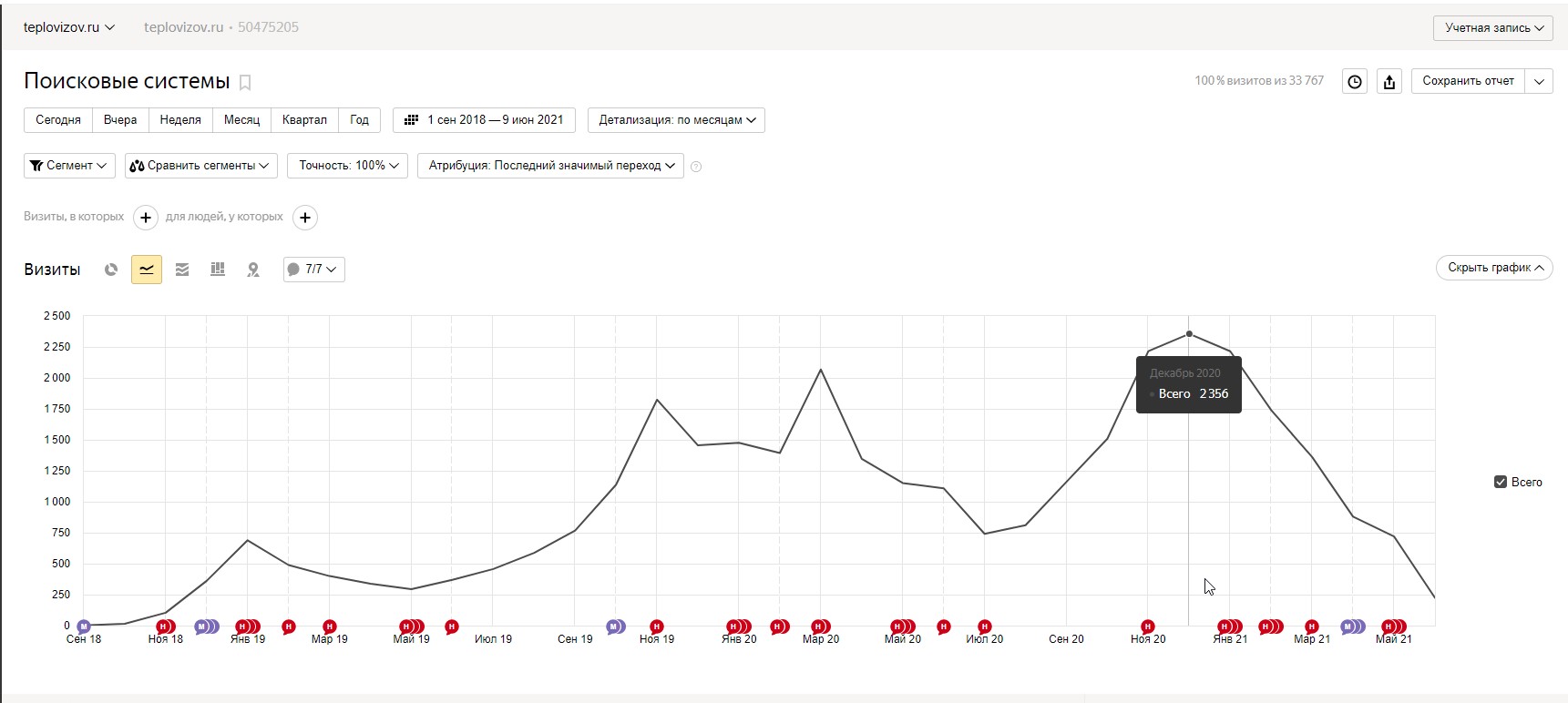Click purple annotation cluster before Май 21
Image resolution: width=1568 pixels, height=703 pixels.
point(1353,627)
